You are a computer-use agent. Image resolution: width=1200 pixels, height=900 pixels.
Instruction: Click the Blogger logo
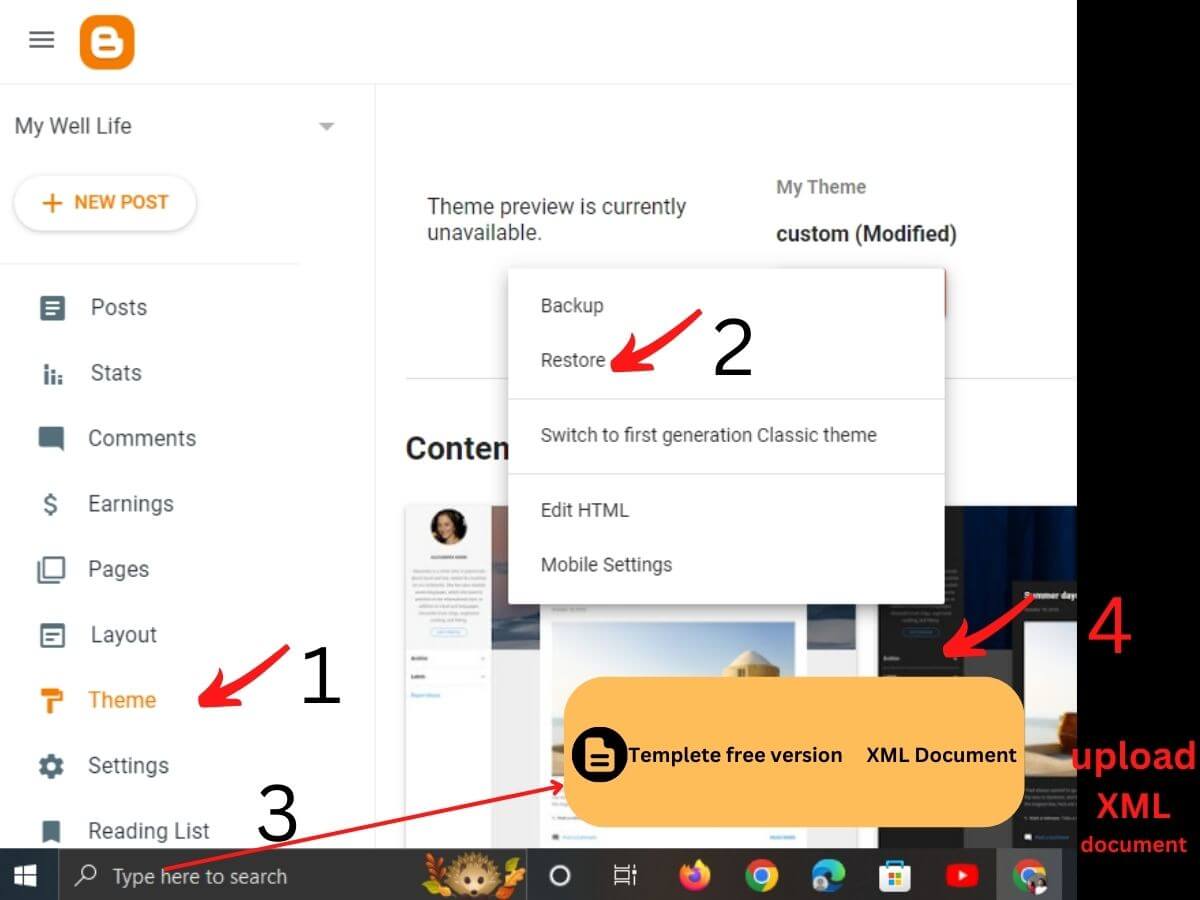point(106,40)
